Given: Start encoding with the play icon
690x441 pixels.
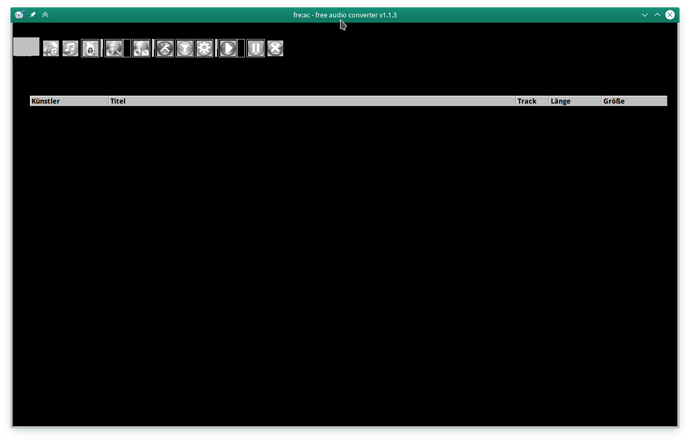Looking at the screenshot, I should click(228, 48).
